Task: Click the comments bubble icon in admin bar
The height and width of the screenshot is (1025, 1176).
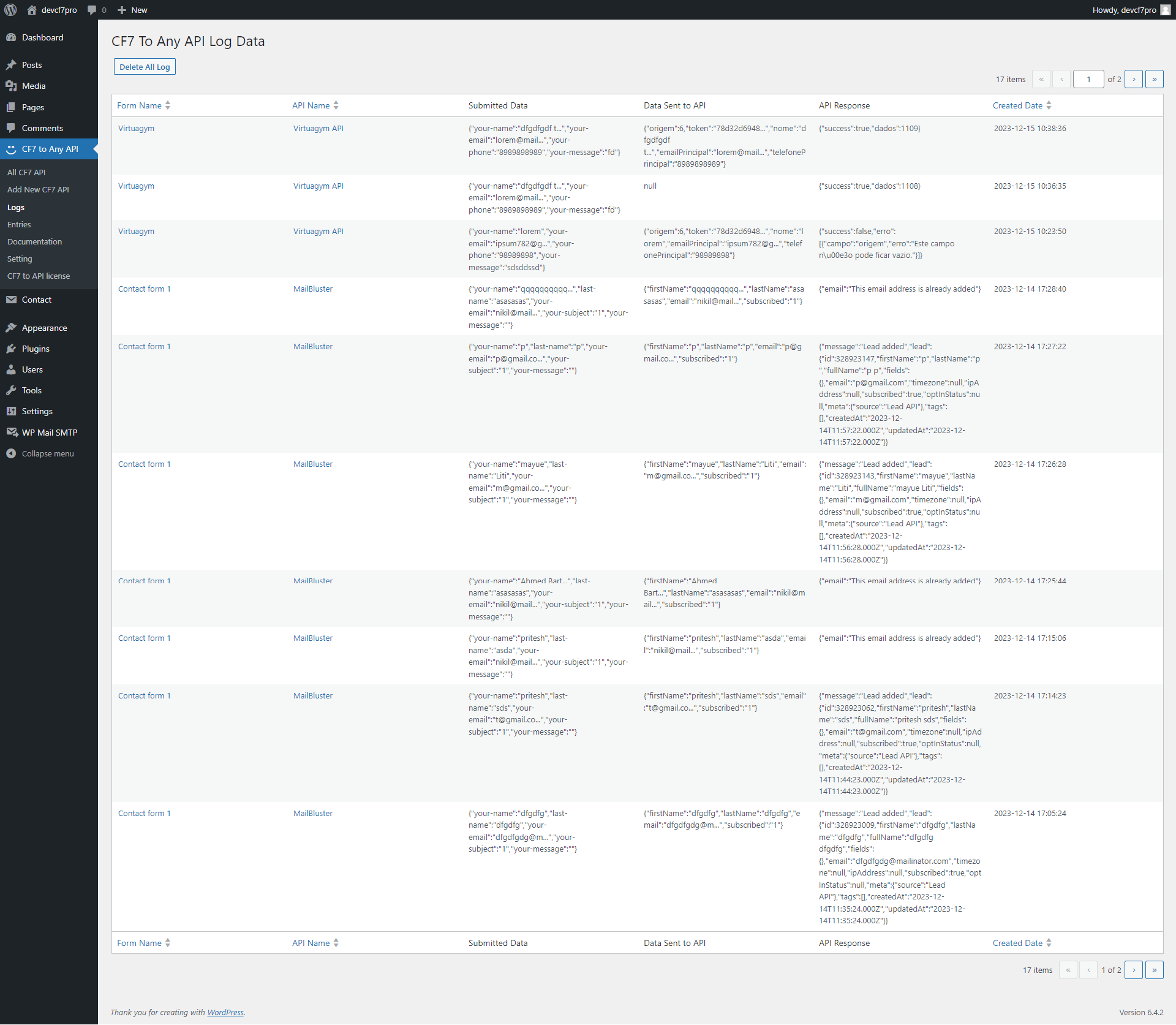Action: click(x=92, y=10)
